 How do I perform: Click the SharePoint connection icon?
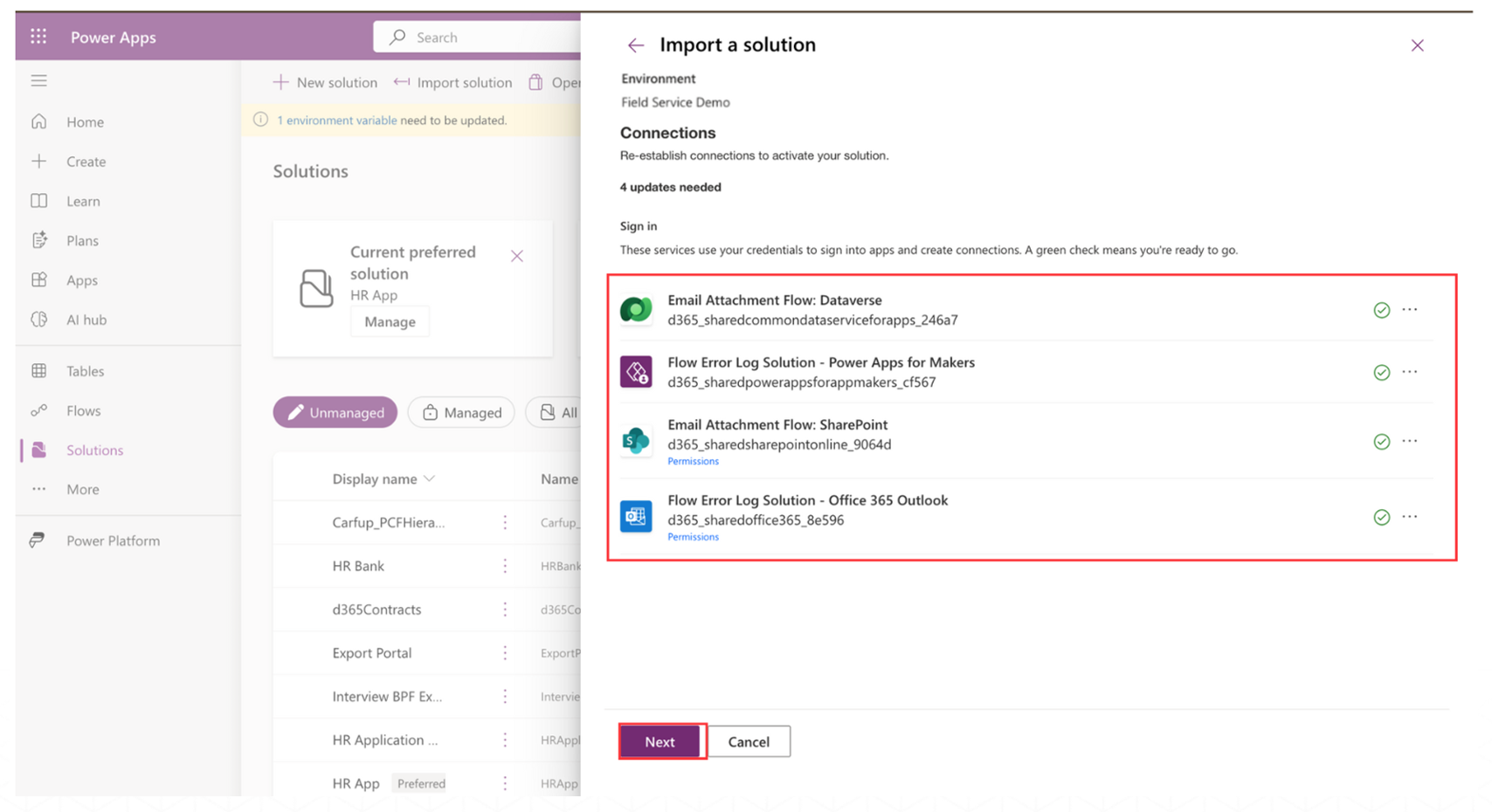coord(636,441)
